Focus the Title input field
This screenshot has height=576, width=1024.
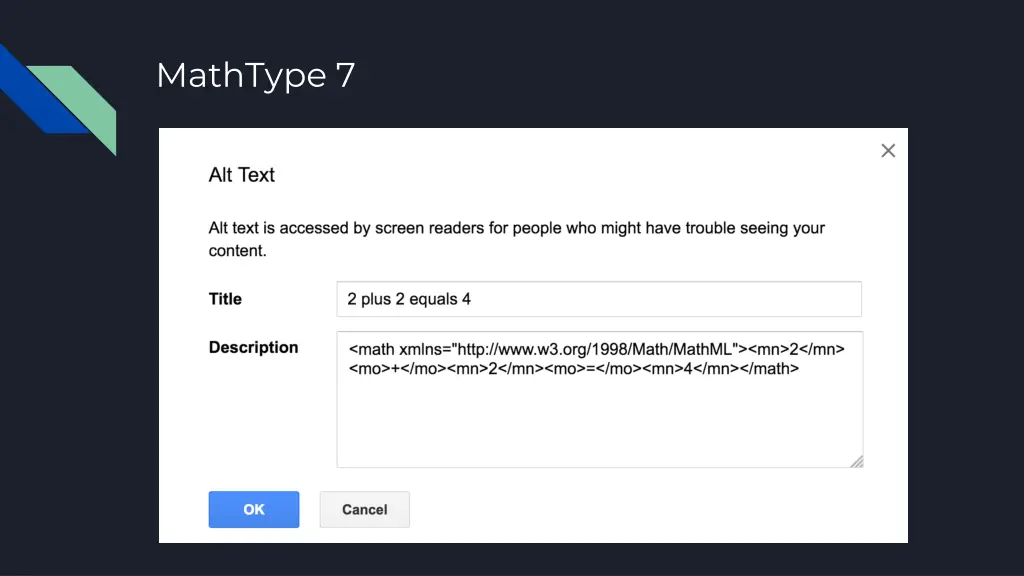point(599,299)
